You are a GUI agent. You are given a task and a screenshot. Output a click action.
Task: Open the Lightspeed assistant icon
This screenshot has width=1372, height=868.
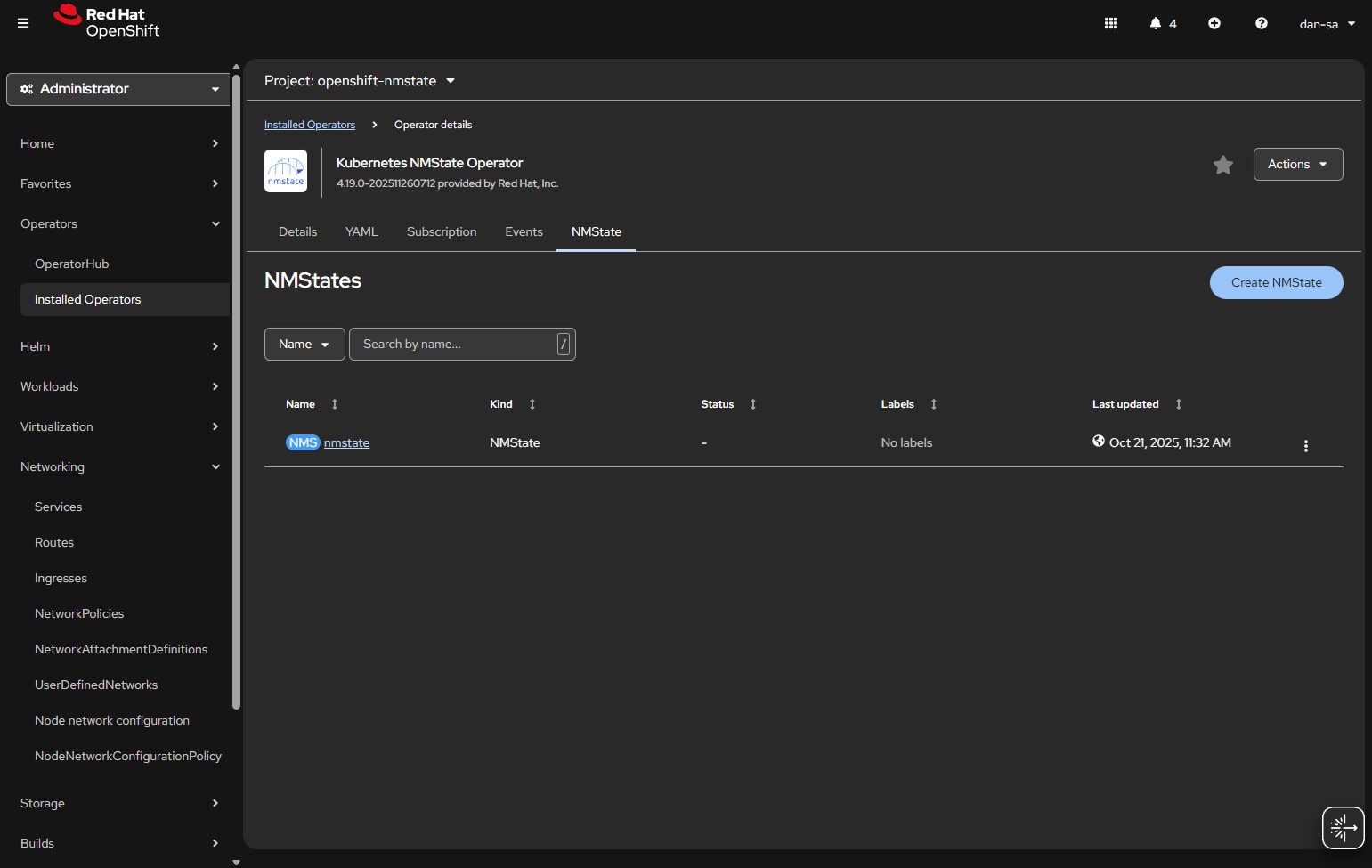pyautogui.click(x=1343, y=828)
